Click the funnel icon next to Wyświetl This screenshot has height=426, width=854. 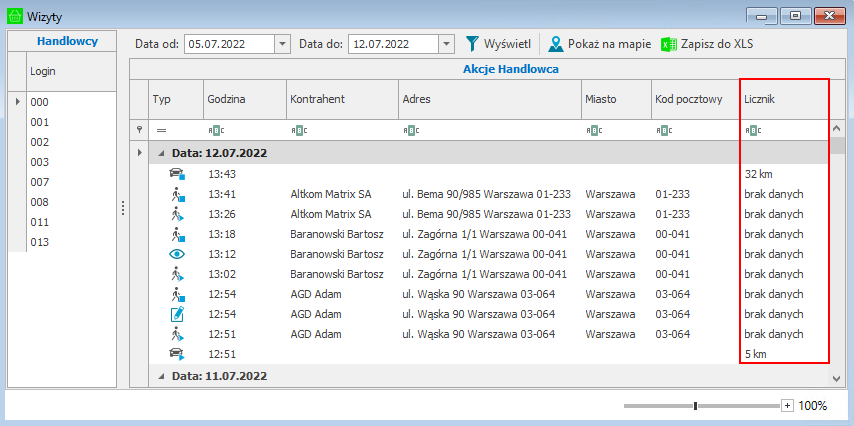pyautogui.click(x=473, y=44)
